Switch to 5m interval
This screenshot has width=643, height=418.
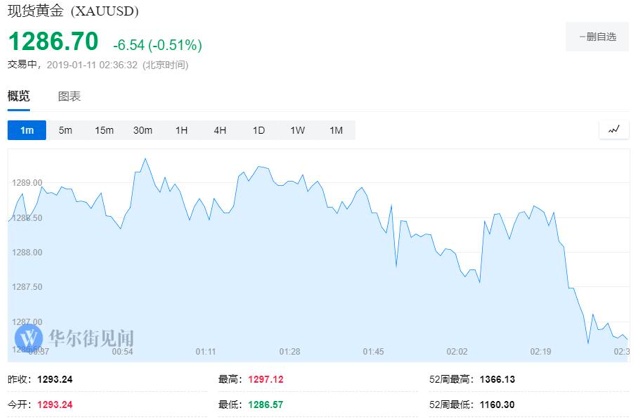pyautogui.click(x=65, y=131)
